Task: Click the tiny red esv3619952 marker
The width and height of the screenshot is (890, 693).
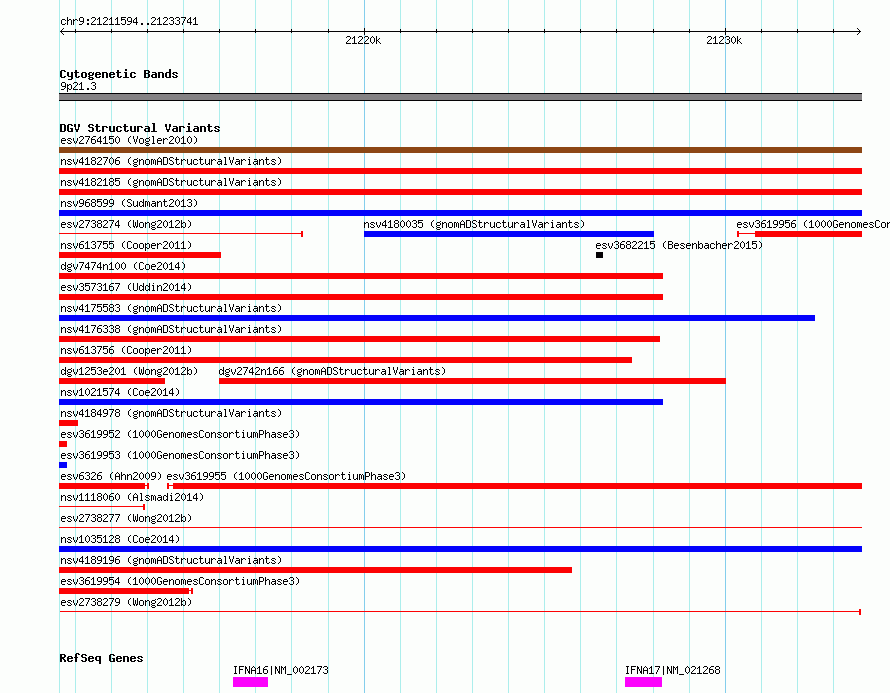Action: pyautogui.click(x=63, y=444)
